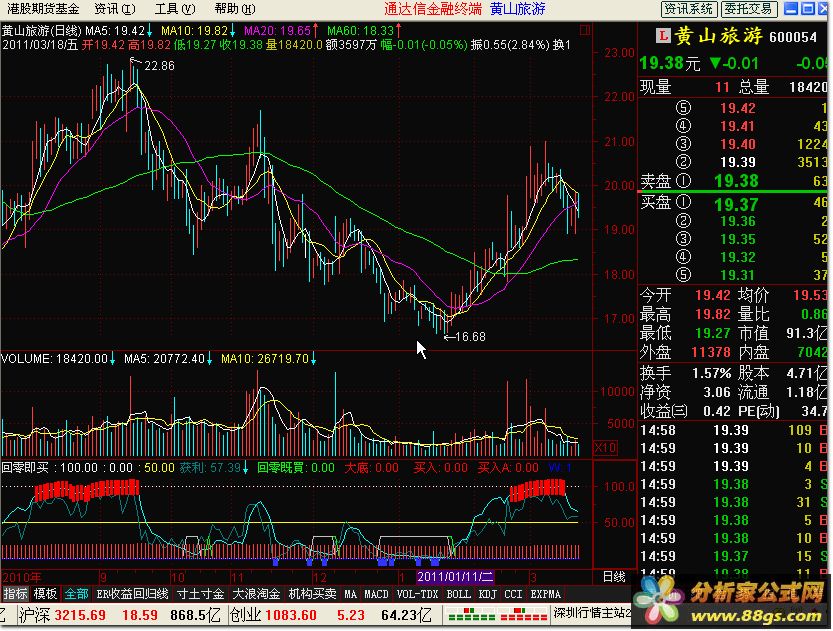The width and height of the screenshot is (833, 631).
Task: Click the buy level ⑤ price 19.31
Action: point(737,275)
